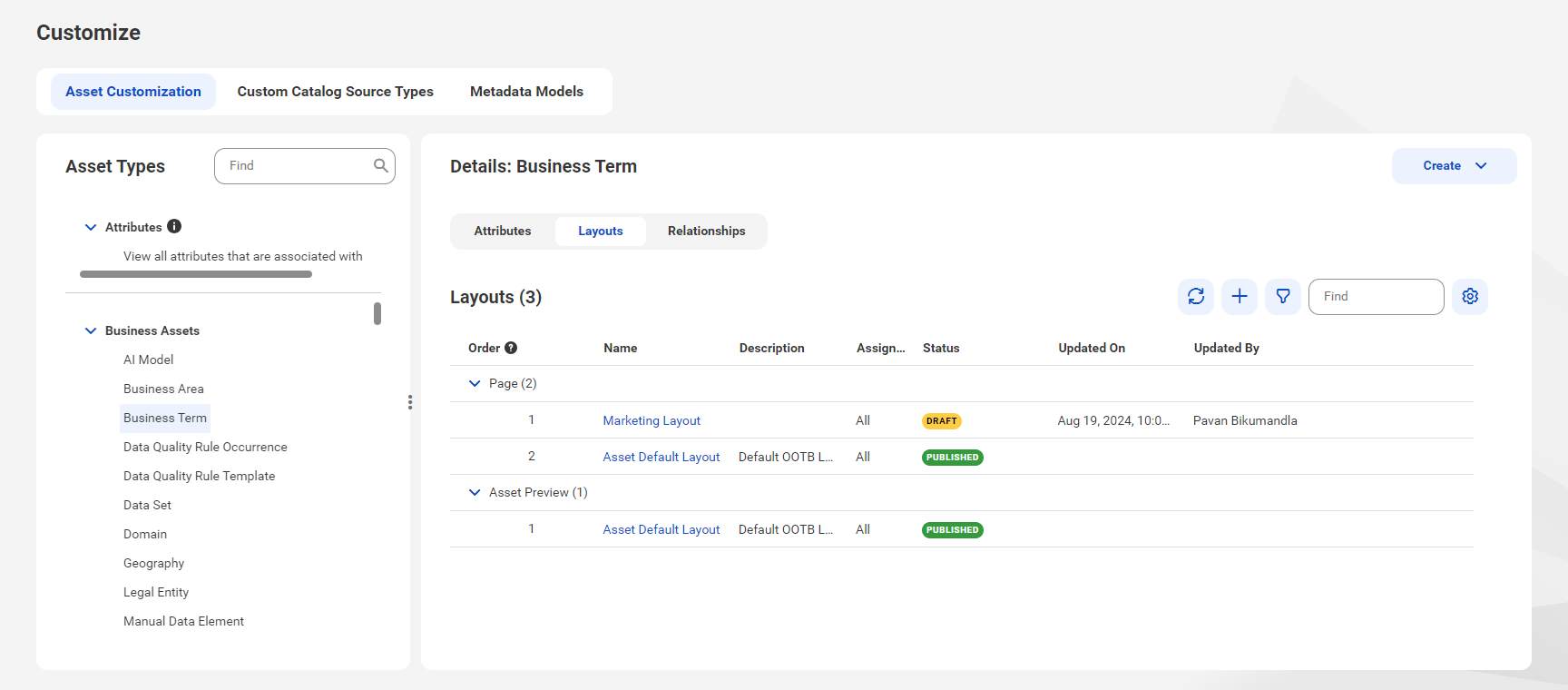Click the Asset Types vertical scrollbar thumb
Image resolution: width=1568 pixels, height=690 pixels.
pyautogui.click(x=377, y=313)
